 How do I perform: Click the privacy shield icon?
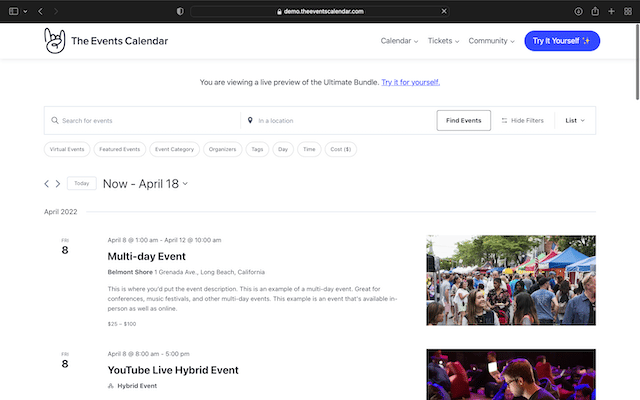pyautogui.click(x=180, y=11)
